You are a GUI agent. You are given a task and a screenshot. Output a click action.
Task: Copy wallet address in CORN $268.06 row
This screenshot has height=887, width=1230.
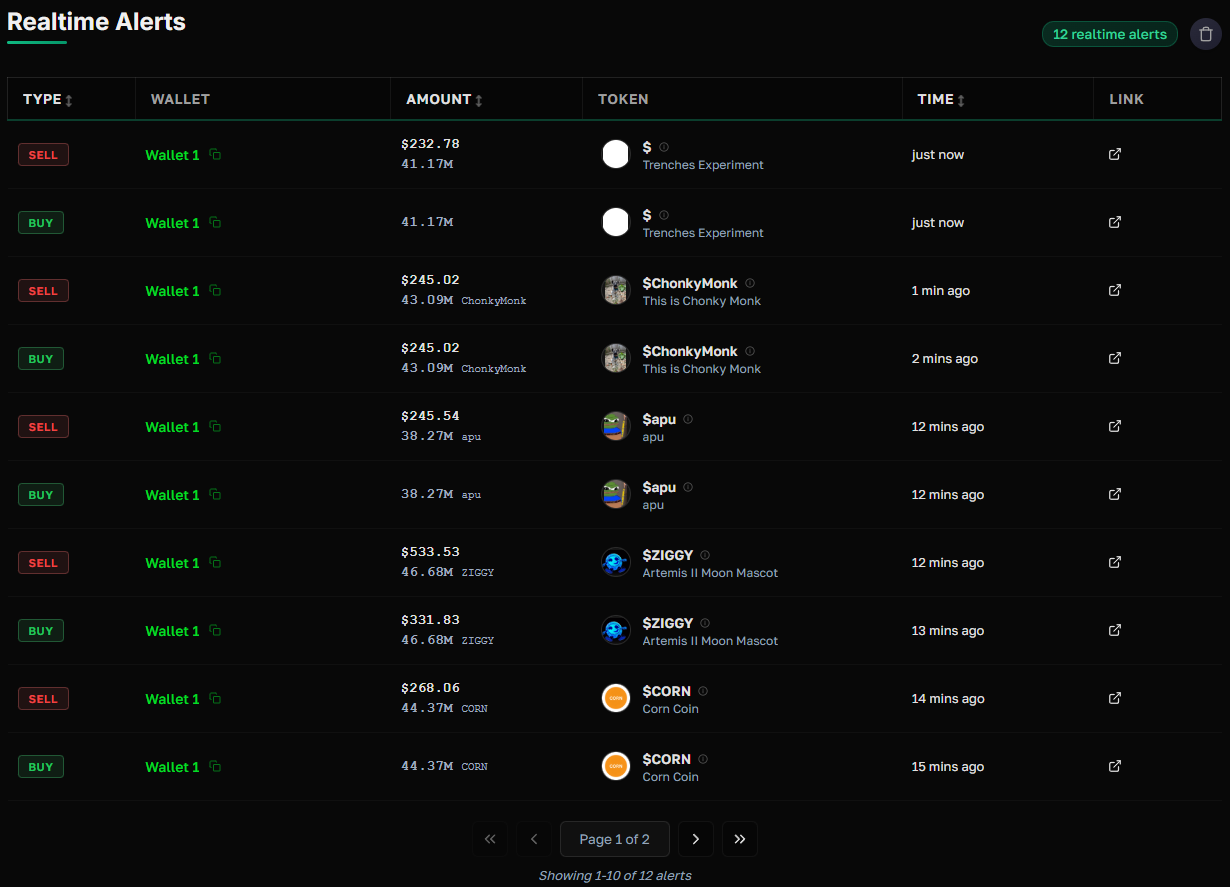coord(215,699)
